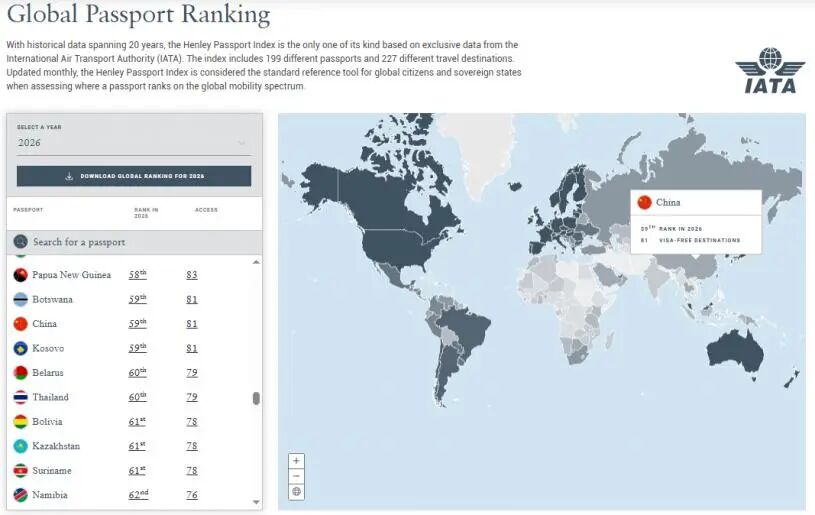Click the passport list scrollbar thumb

[x=256, y=398]
